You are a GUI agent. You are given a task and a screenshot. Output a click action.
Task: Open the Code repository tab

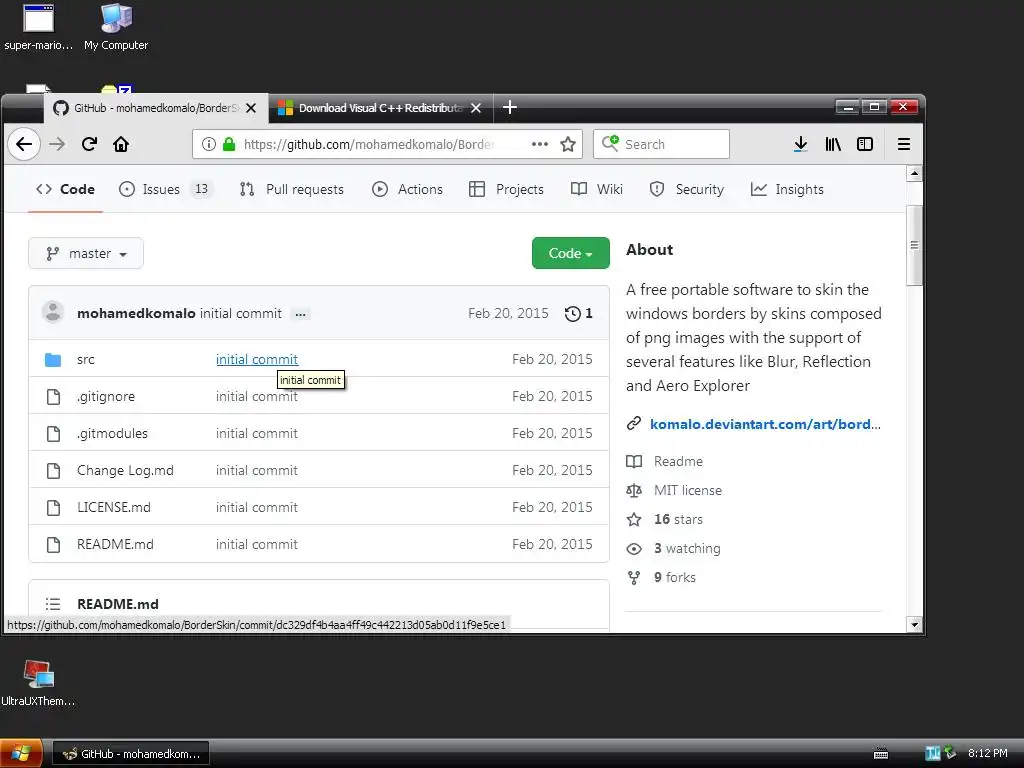[x=65, y=189]
